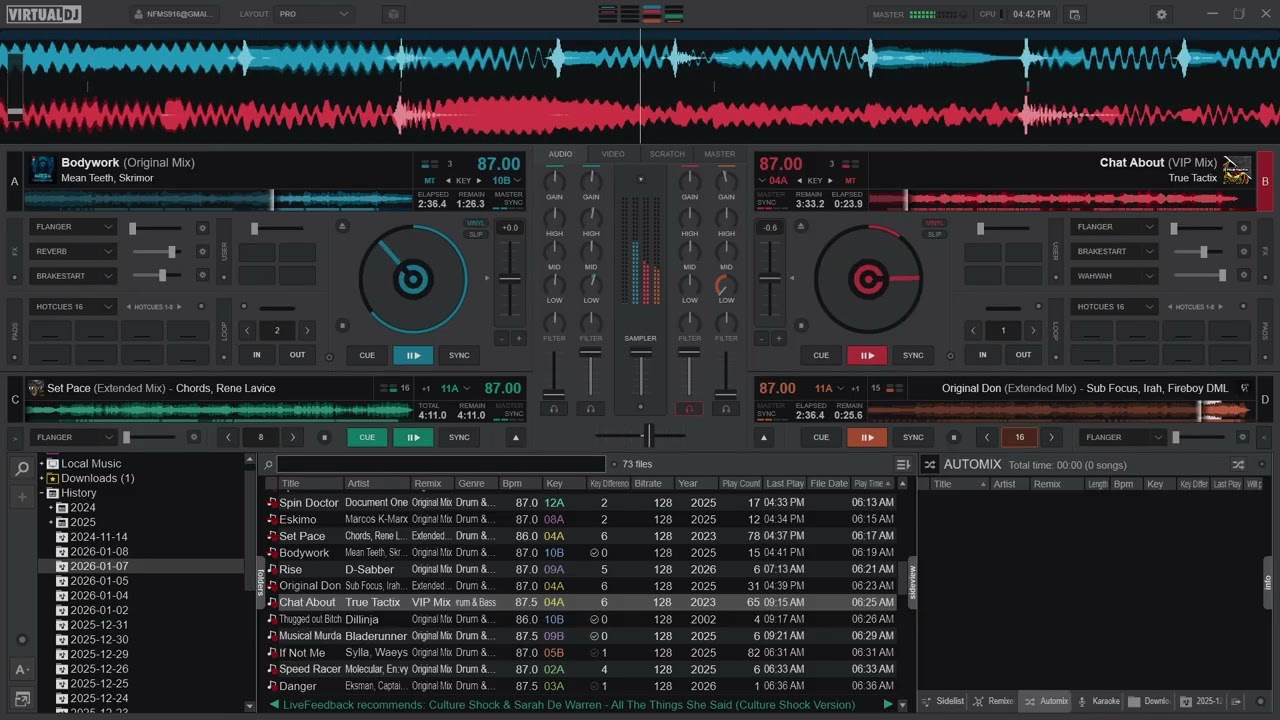Open the settings gear in the top bar
Screen dimensions: 1280x720
click(x=1161, y=14)
